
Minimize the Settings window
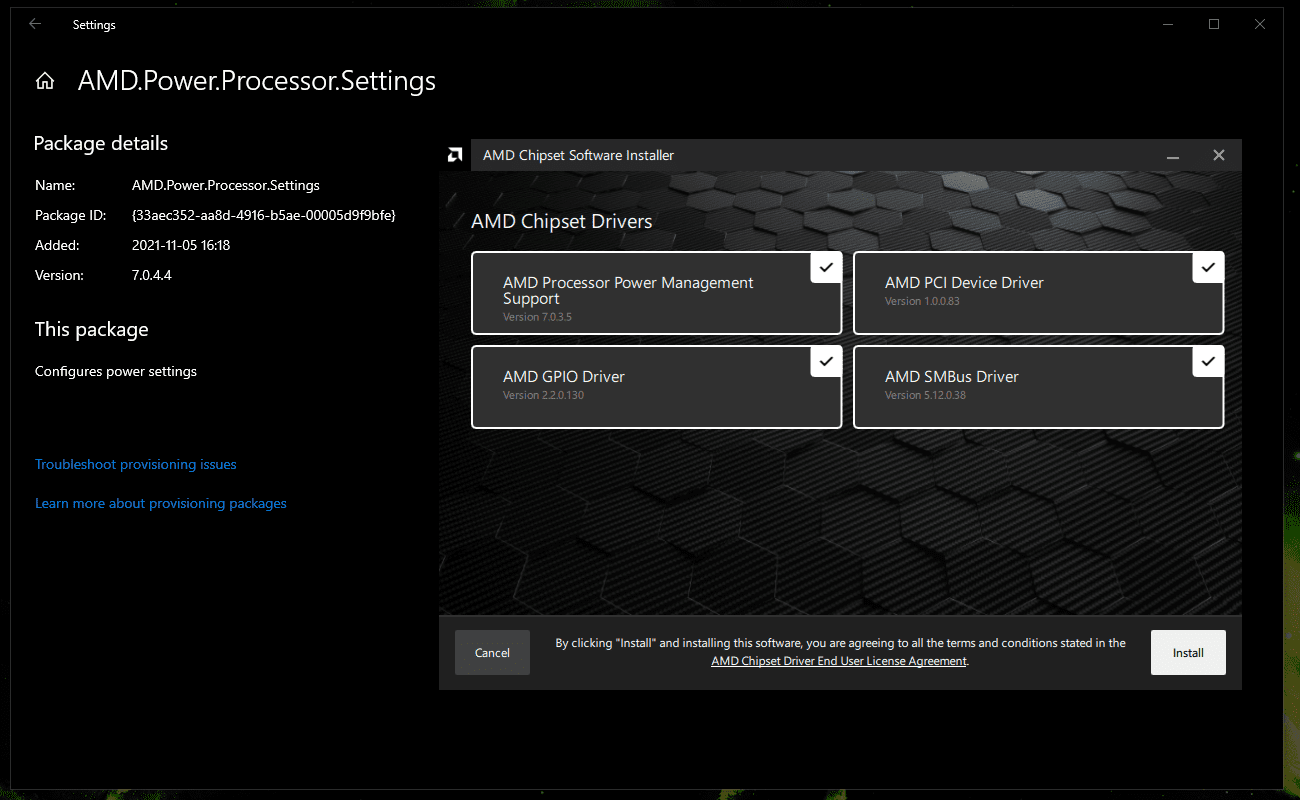point(1168,24)
